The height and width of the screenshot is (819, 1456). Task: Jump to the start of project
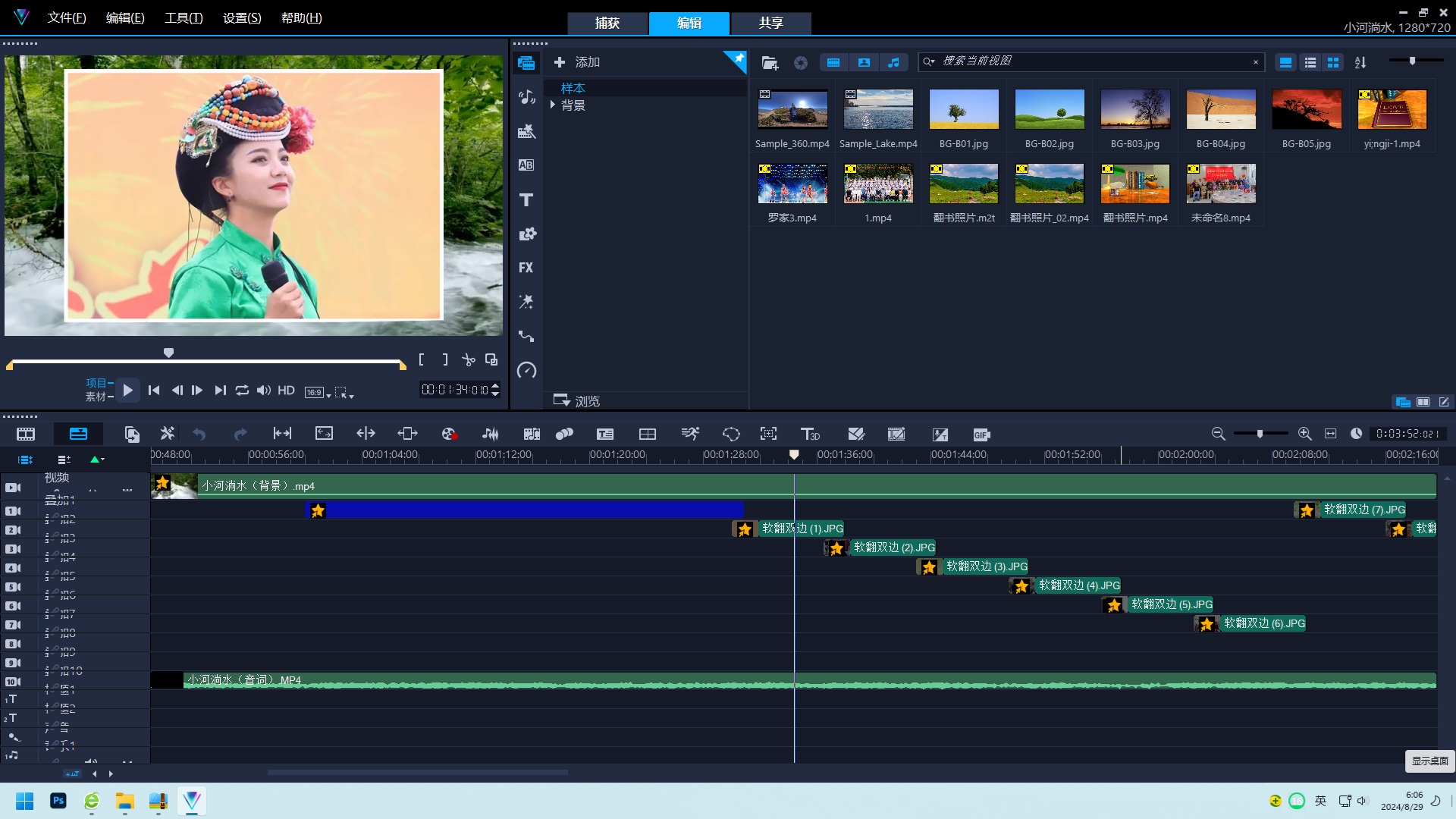(x=154, y=390)
